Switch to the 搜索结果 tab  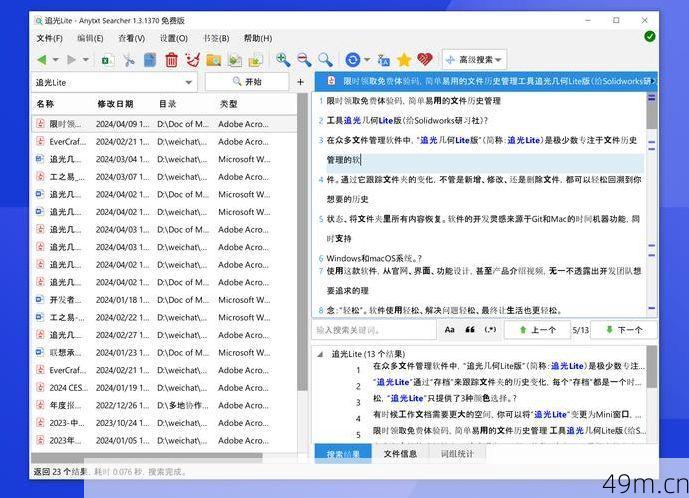click(343, 454)
